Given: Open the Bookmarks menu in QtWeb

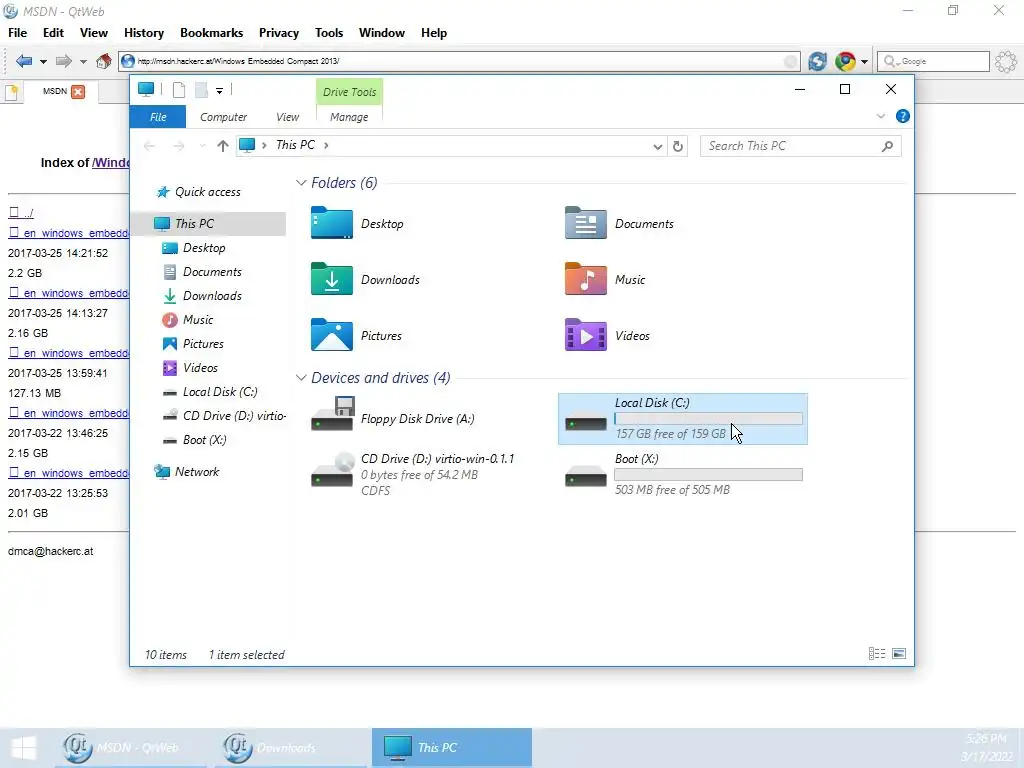Looking at the screenshot, I should 212,33.
